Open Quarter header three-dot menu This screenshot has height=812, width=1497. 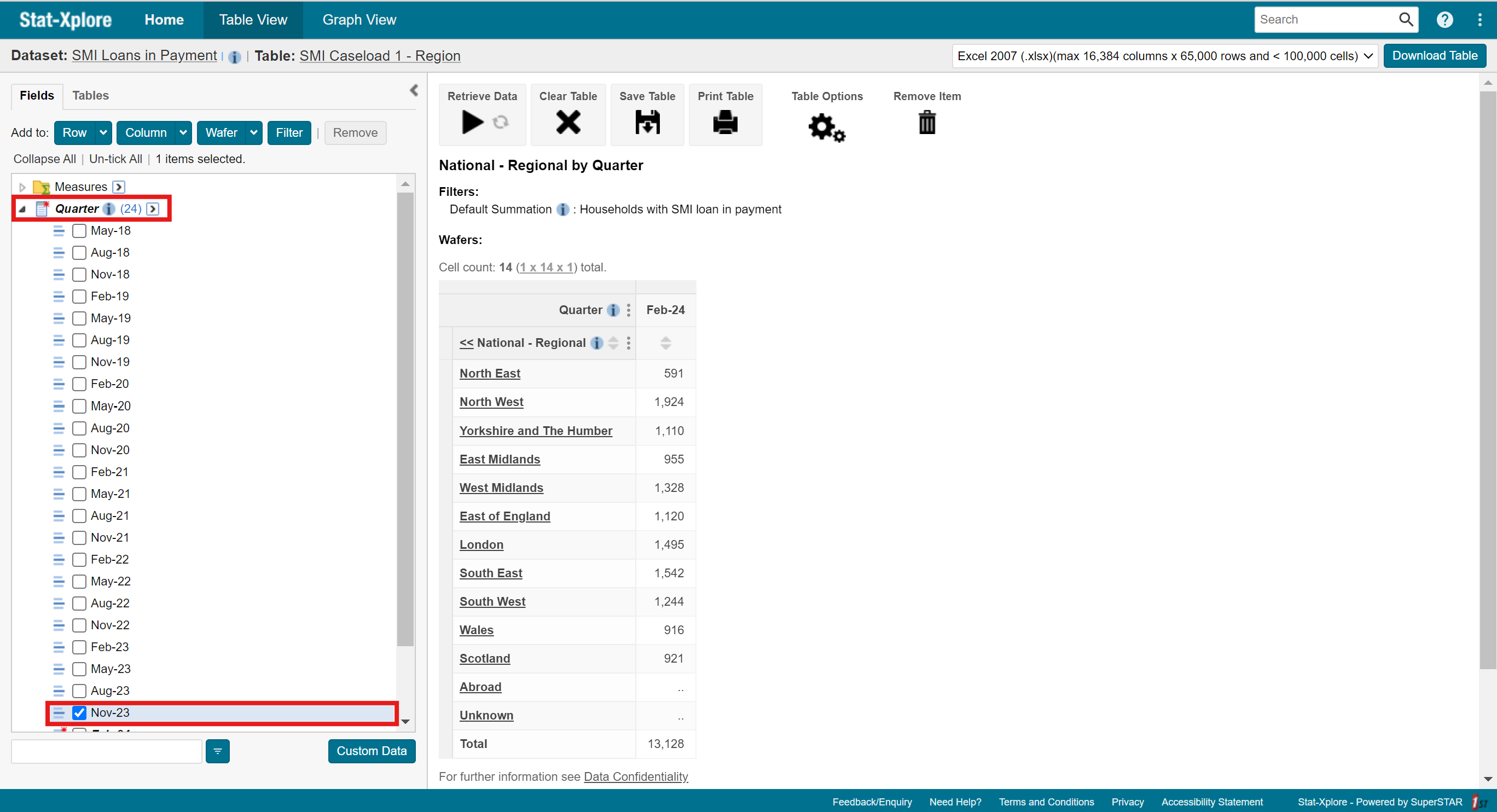point(628,310)
